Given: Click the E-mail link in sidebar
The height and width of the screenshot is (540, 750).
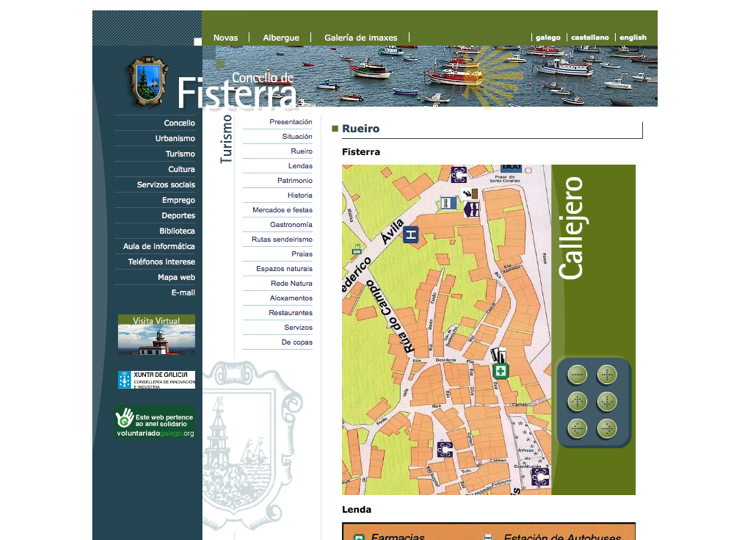Looking at the screenshot, I should [183, 293].
